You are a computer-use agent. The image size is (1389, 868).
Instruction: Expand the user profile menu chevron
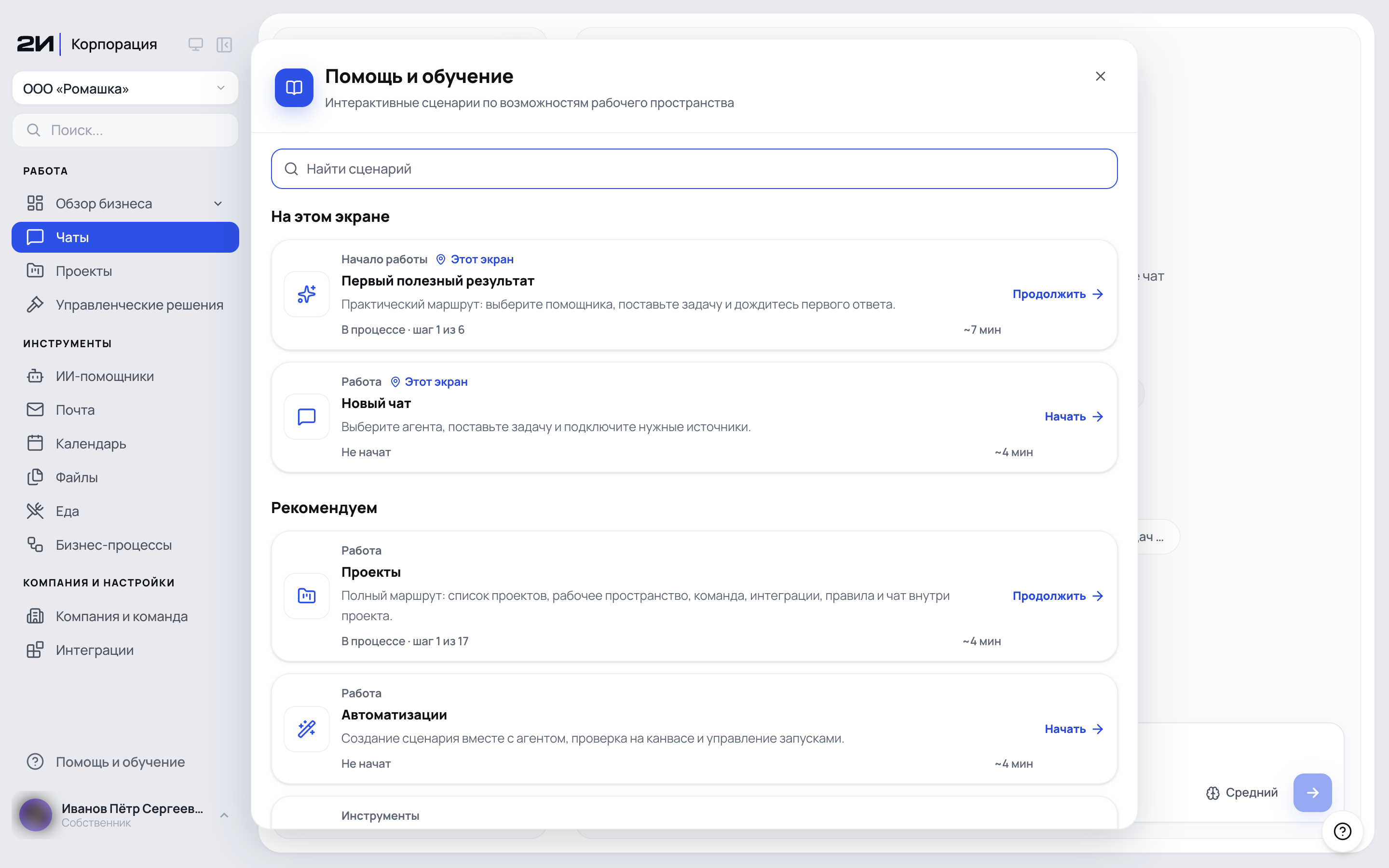click(x=224, y=815)
